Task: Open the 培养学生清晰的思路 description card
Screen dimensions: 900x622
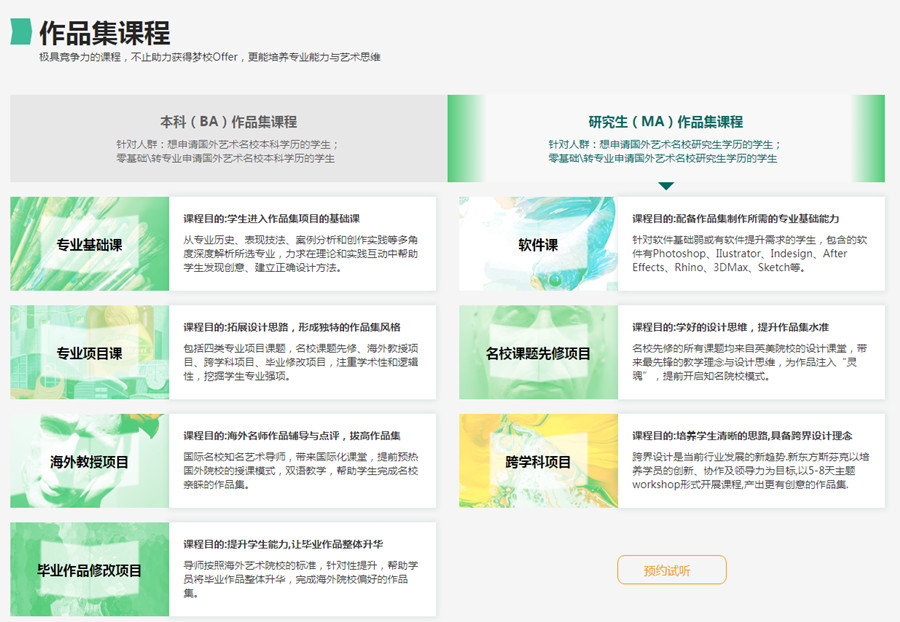Action: 751,461
